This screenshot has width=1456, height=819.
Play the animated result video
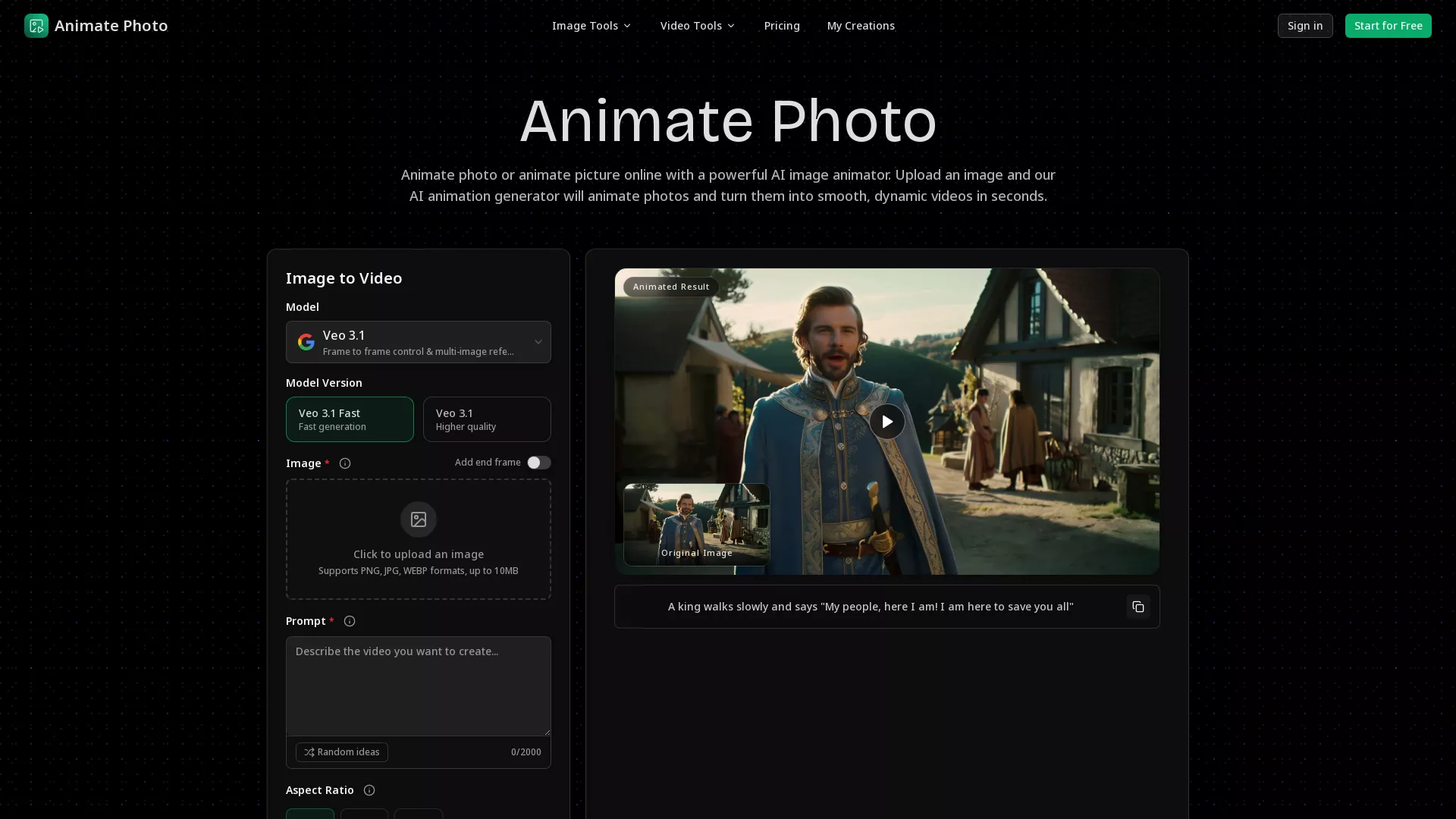click(886, 421)
